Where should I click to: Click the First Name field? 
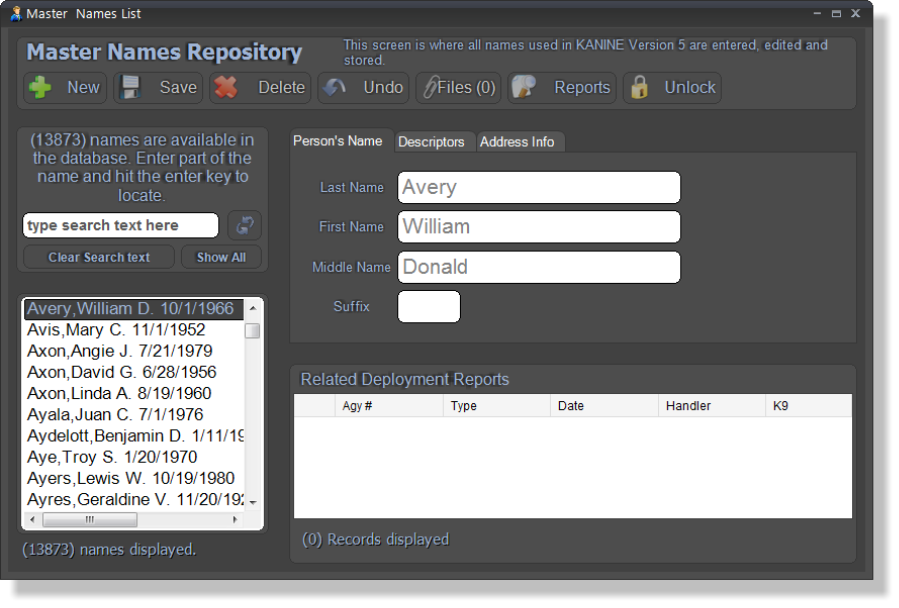pos(539,227)
